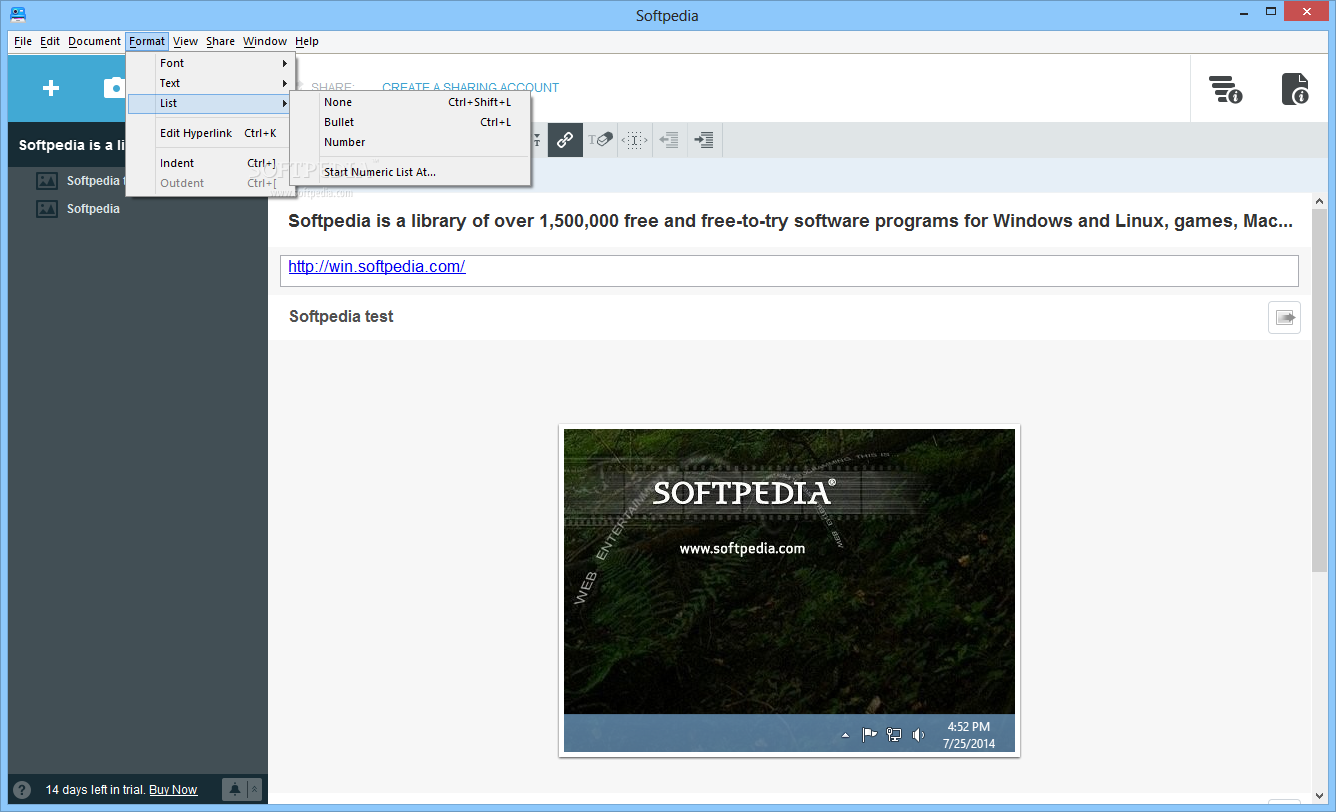The height and width of the screenshot is (812, 1336).
Task: Select the Softpedia step in sidebar
Action: tap(93, 209)
